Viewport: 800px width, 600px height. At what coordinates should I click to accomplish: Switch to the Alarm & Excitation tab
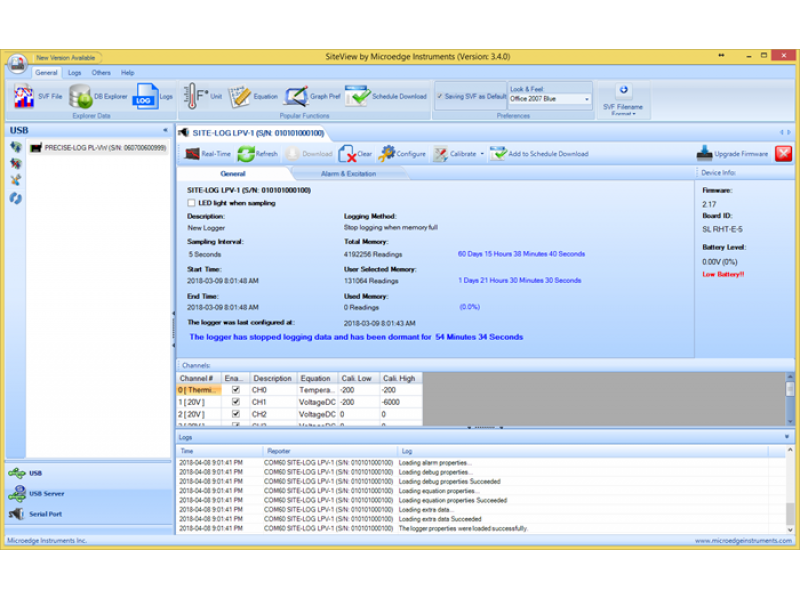pos(348,174)
